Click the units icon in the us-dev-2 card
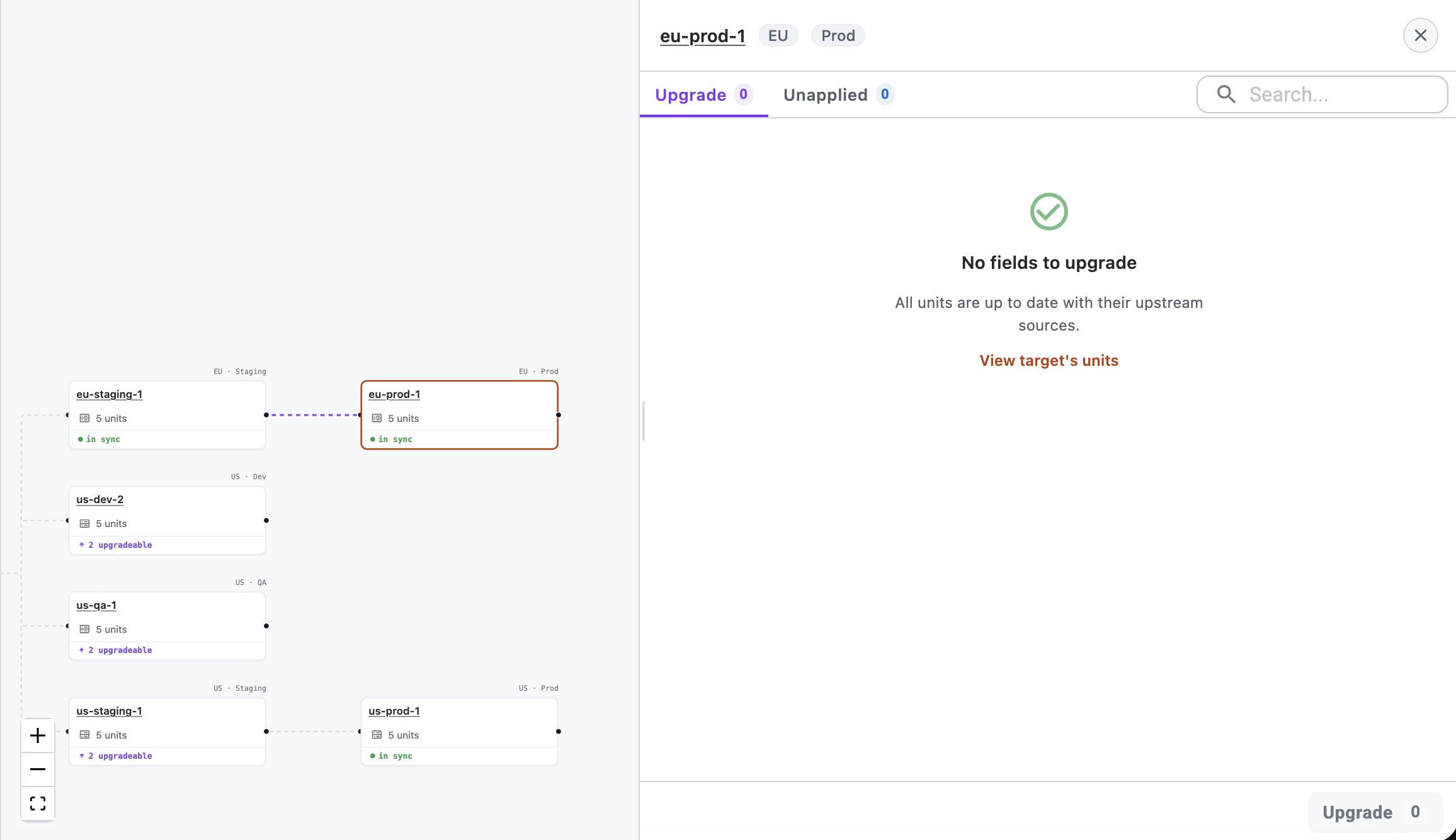Image resolution: width=1456 pixels, height=840 pixels. click(x=84, y=524)
